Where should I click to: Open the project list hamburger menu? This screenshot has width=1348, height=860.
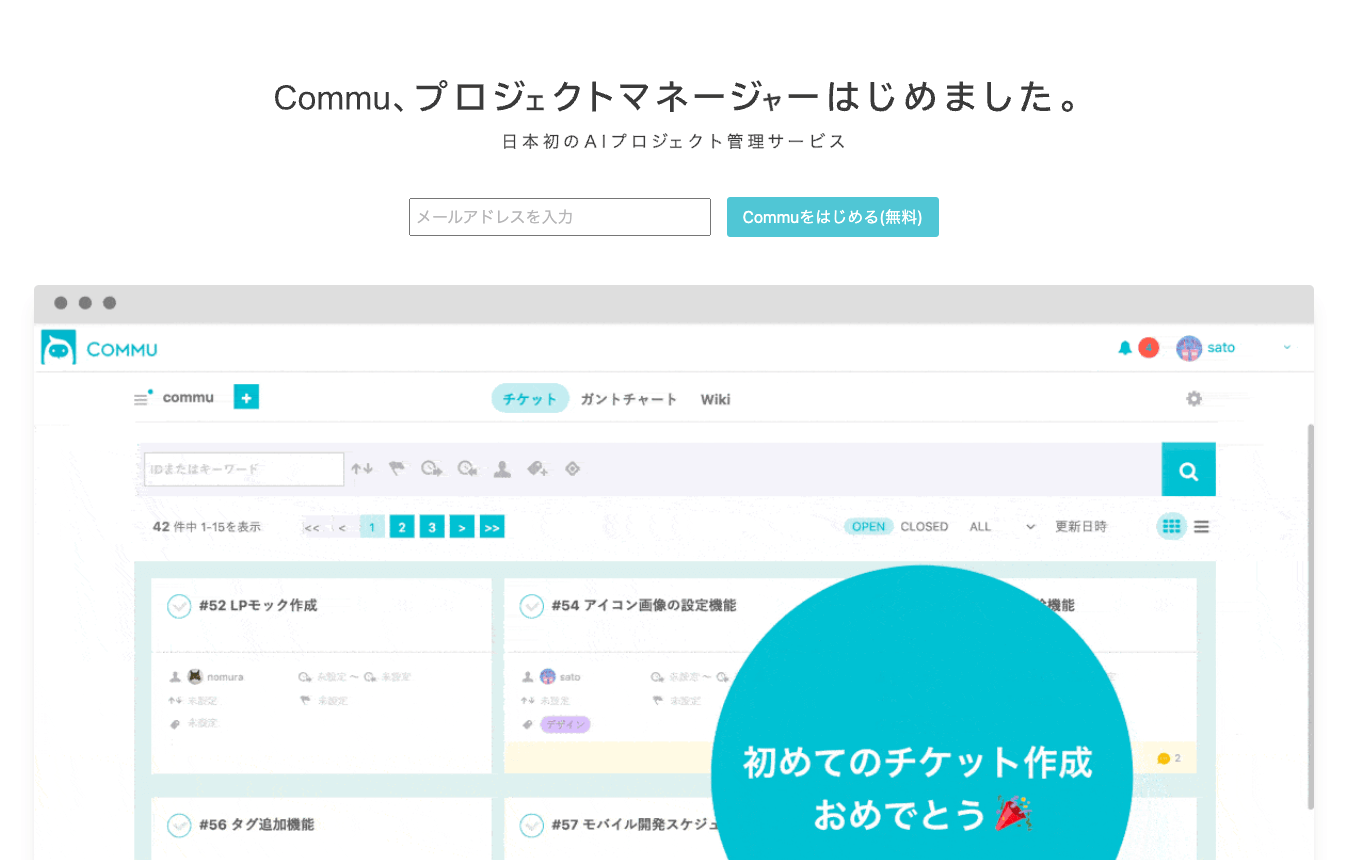click(142, 399)
